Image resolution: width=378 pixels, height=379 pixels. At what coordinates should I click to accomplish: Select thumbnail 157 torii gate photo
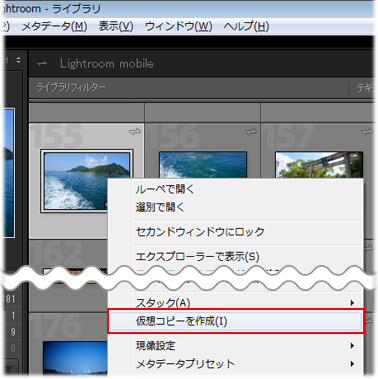(x=319, y=165)
